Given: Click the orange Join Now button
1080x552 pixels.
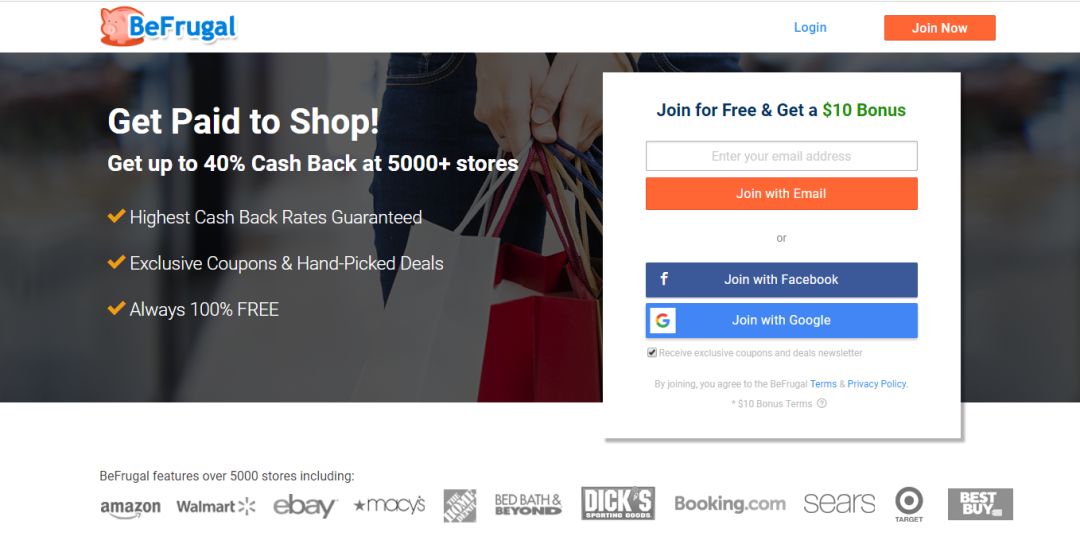Looking at the screenshot, I should (939, 28).
